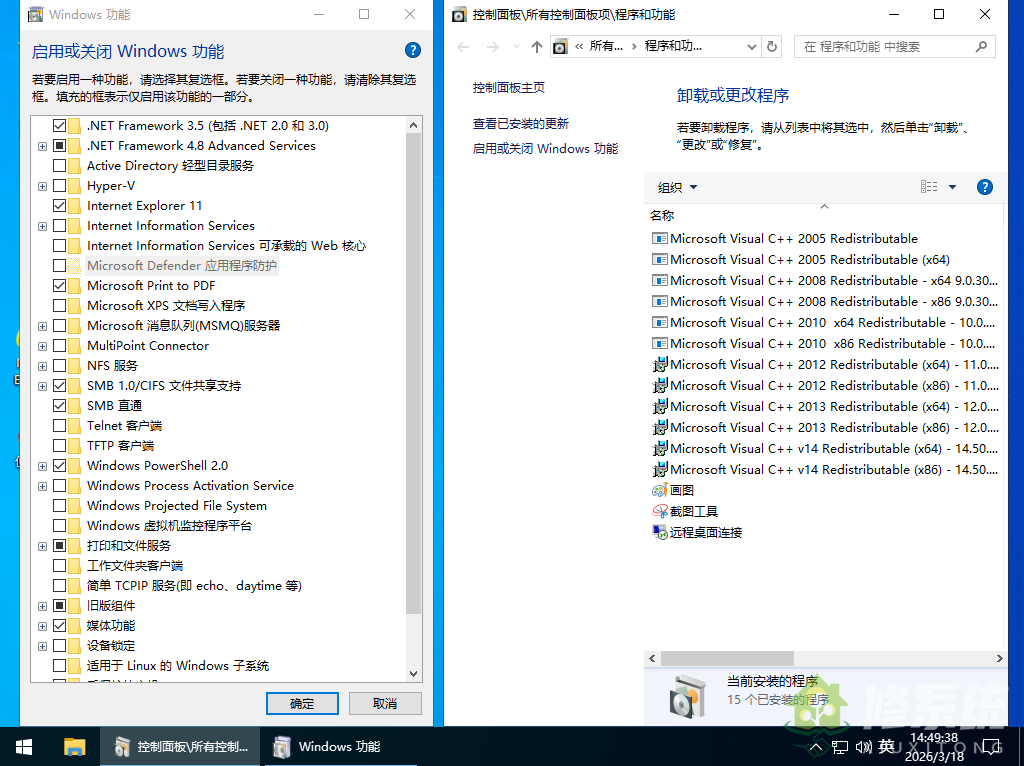
Task: Select the 画图 program entry
Action: click(x=682, y=490)
